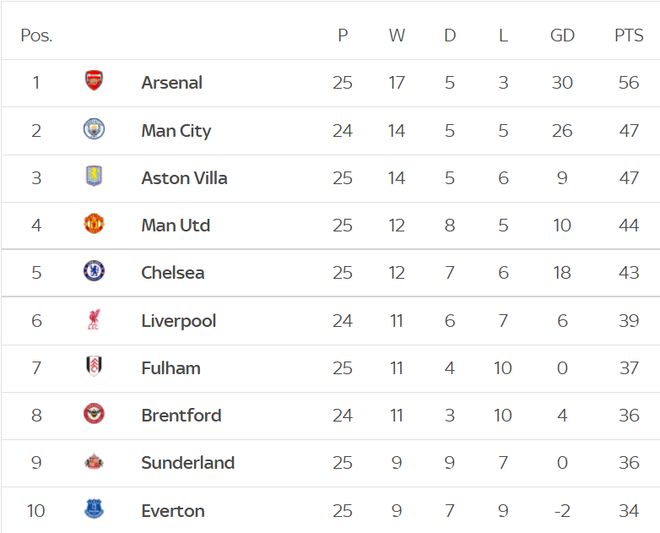Click the Man Utd crest icon
The height and width of the screenshot is (533, 660).
pyautogui.click(x=94, y=224)
